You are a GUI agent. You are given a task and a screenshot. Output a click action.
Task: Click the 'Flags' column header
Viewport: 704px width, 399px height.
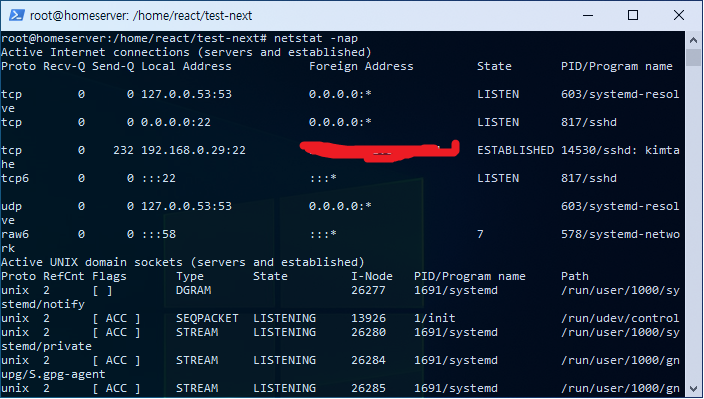pos(110,276)
